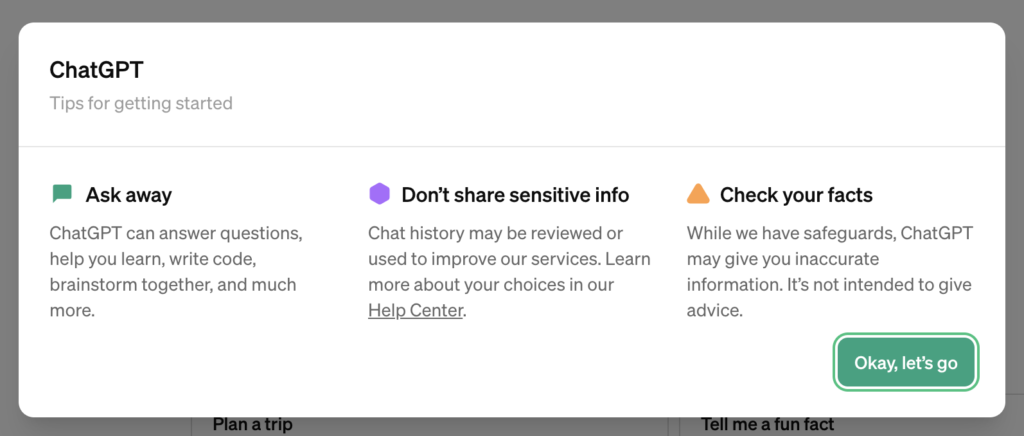The image size is (1024, 436).
Task: Click the ChatGPT dialog title
Action: (97, 70)
